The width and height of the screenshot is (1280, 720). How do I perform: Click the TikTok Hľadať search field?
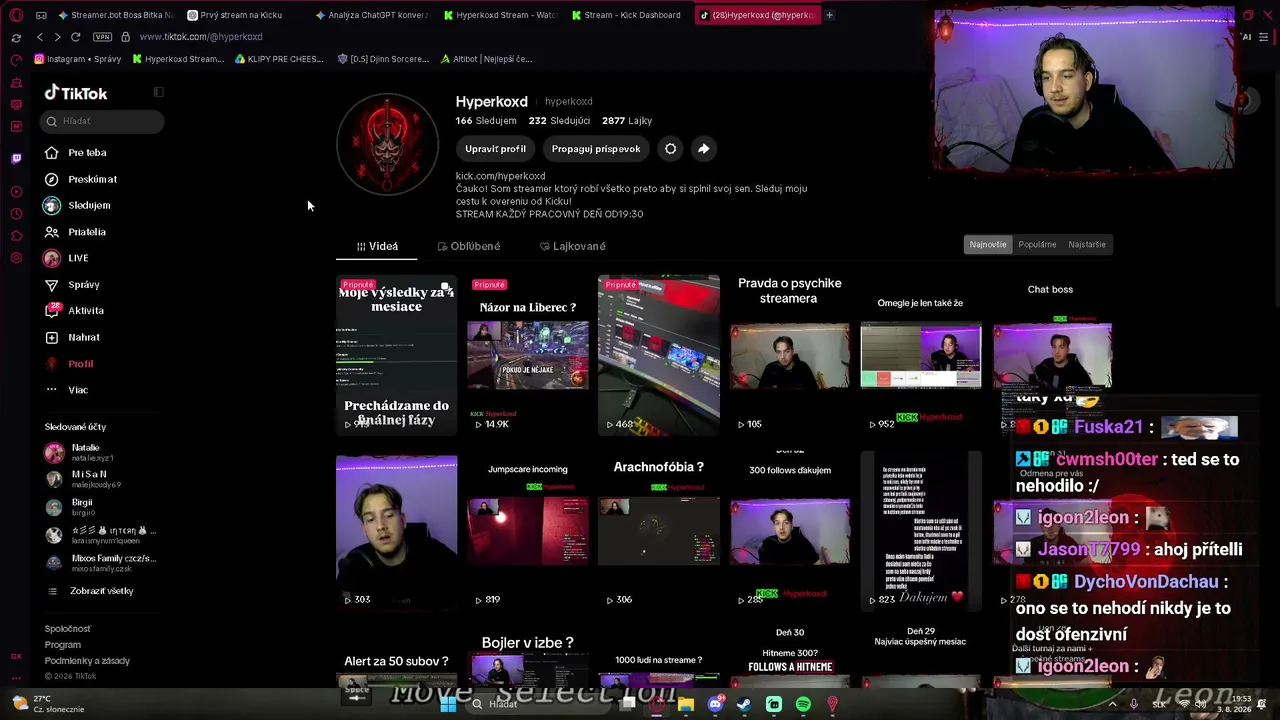click(102, 121)
